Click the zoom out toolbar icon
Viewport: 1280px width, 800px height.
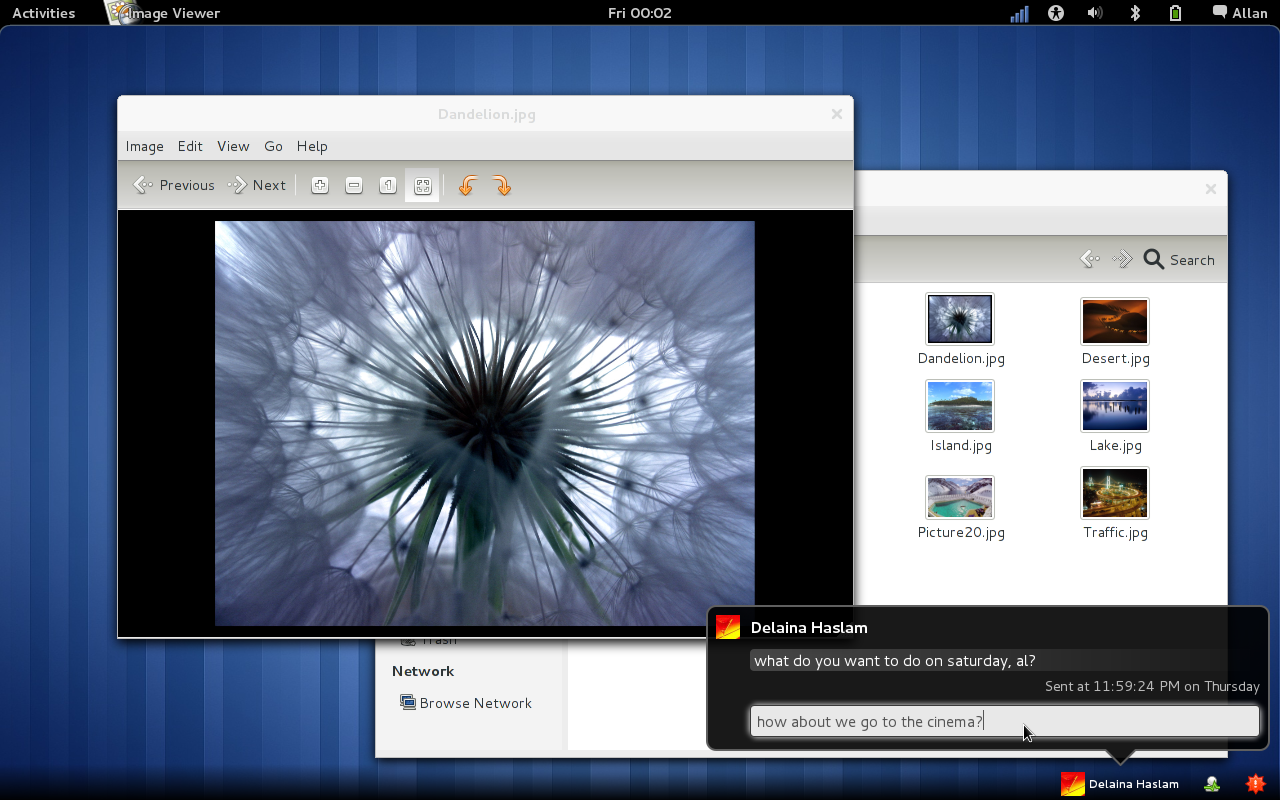click(x=354, y=186)
